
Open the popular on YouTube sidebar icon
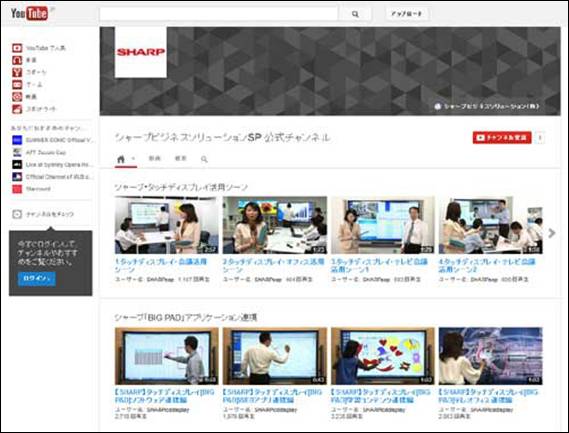[x=17, y=48]
